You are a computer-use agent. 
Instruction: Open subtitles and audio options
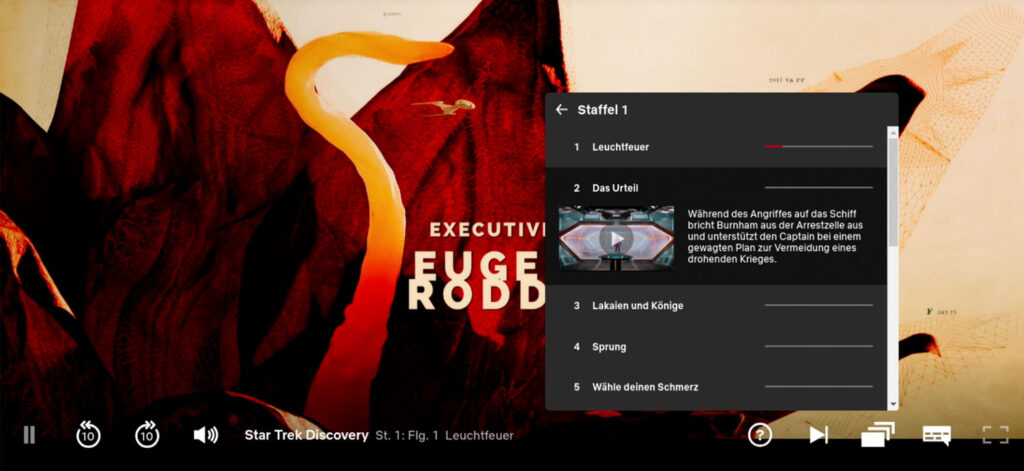coord(936,435)
